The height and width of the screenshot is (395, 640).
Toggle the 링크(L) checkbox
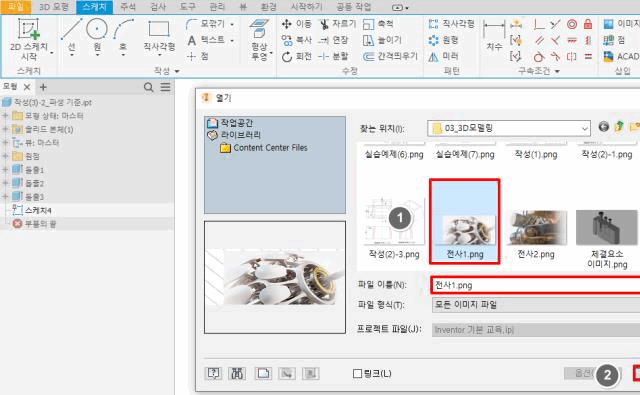pos(357,373)
